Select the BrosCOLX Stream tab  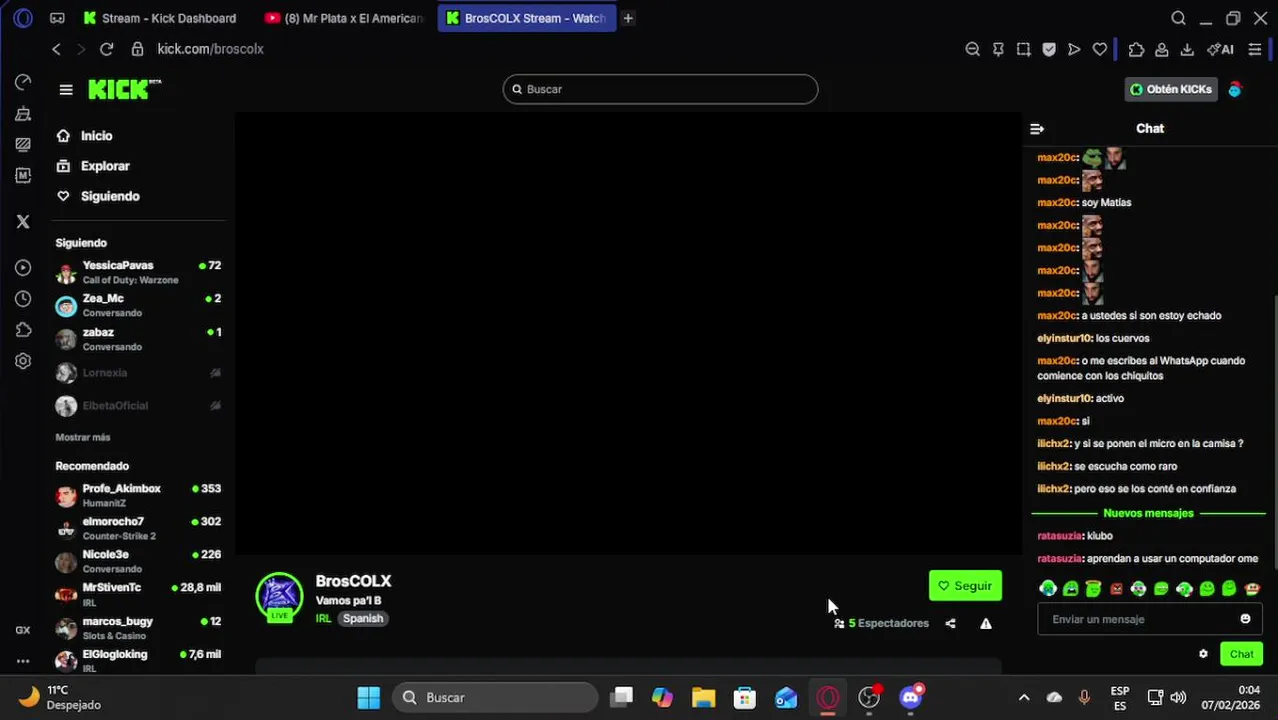[526, 18]
